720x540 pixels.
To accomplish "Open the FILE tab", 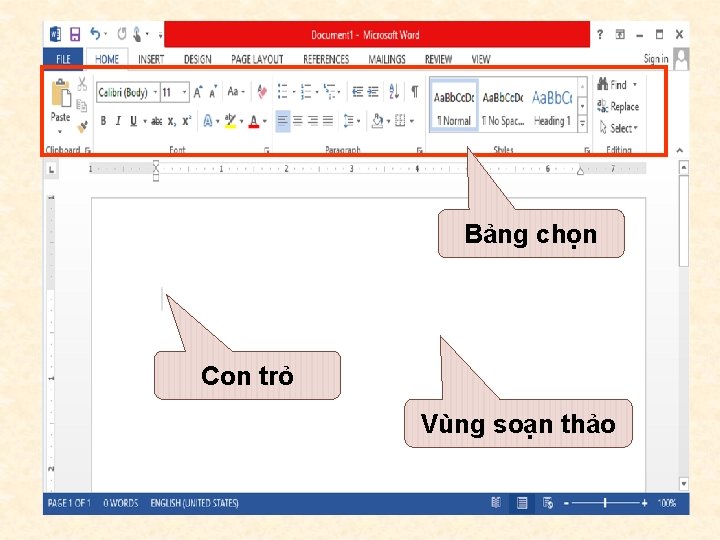I will click(63, 59).
